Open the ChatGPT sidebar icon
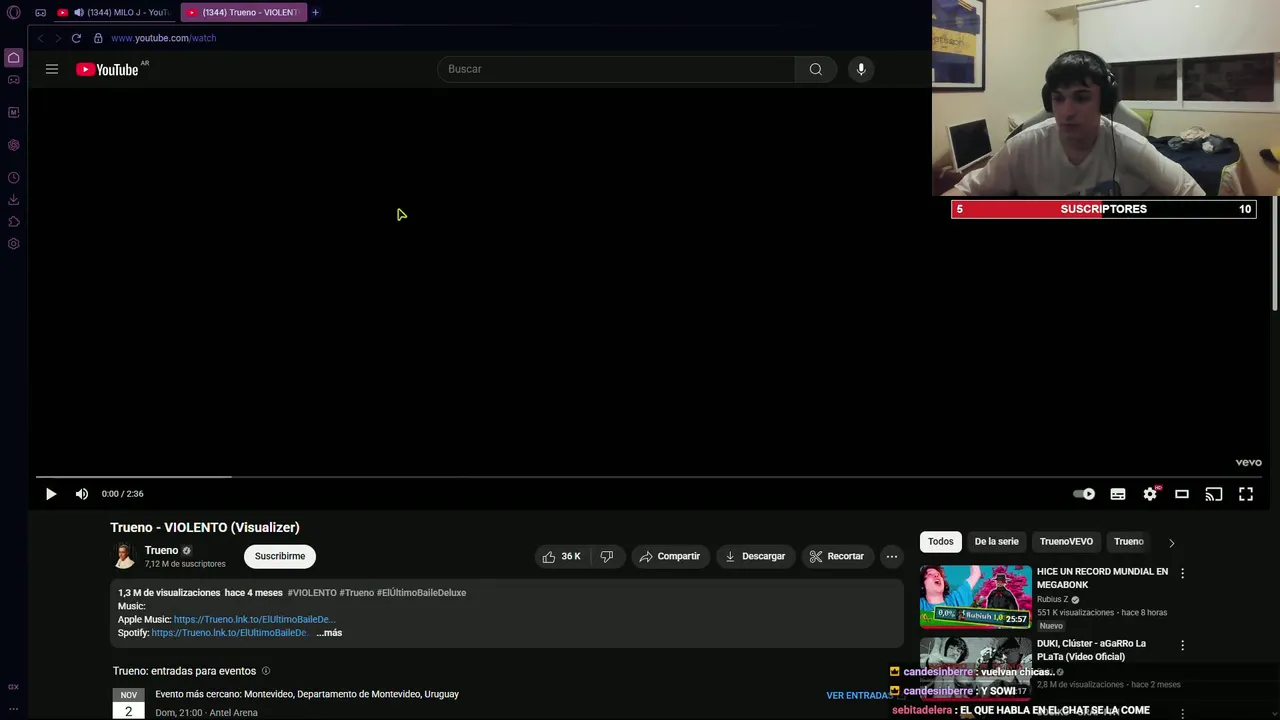This screenshot has height=720, width=1280. [13, 145]
